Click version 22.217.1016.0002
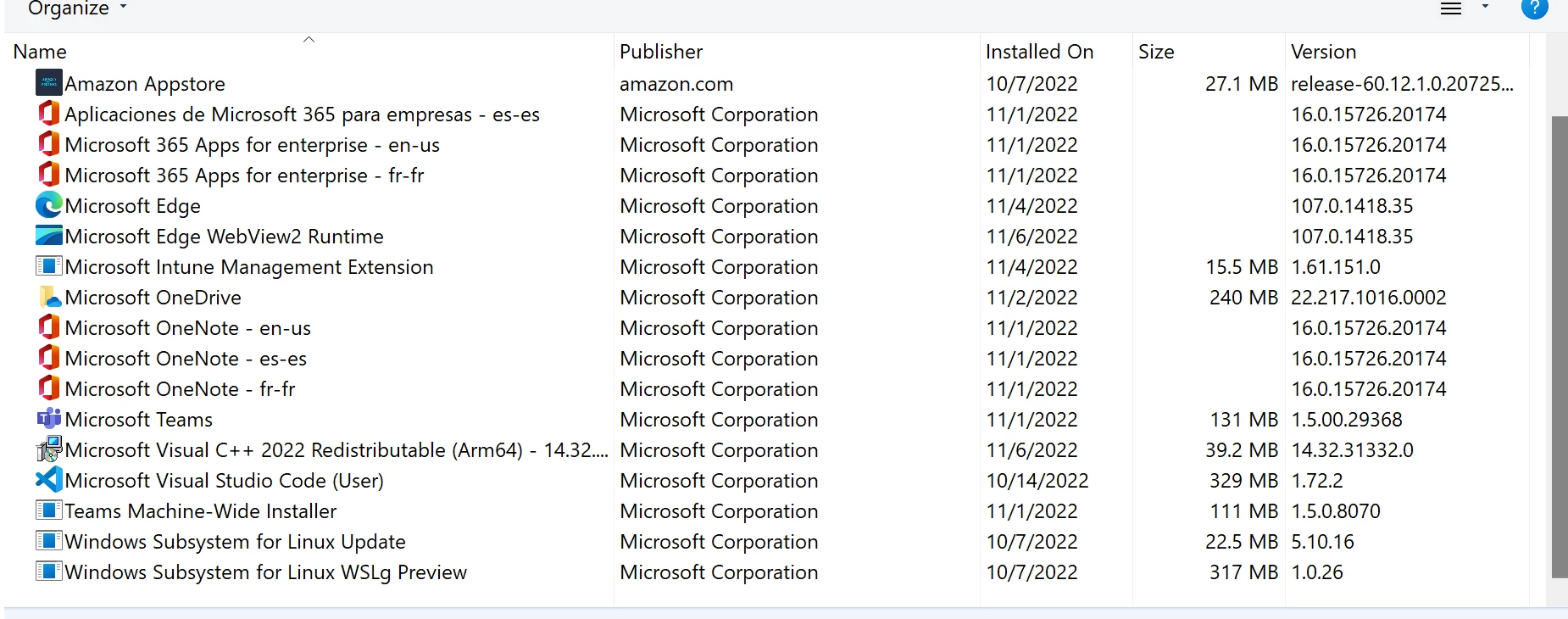 tap(1368, 298)
